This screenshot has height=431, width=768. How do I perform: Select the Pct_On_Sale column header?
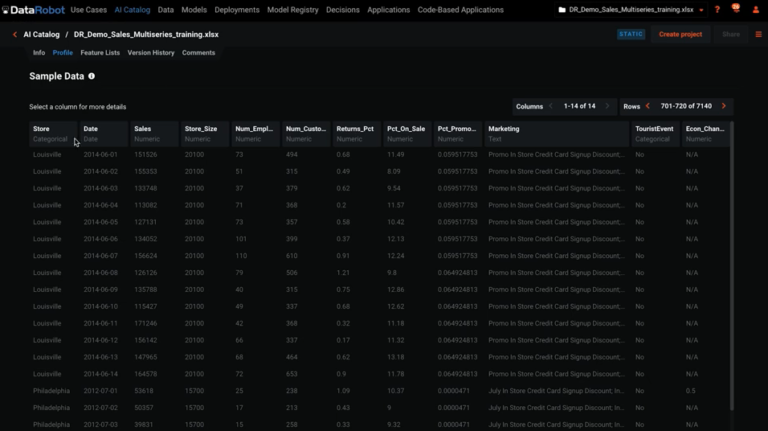(x=408, y=134)
